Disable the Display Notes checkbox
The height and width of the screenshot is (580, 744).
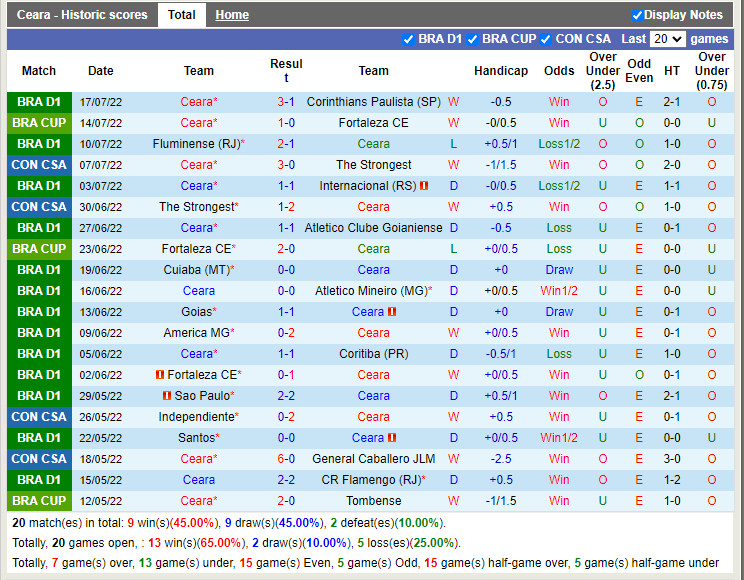click(637, 15)
